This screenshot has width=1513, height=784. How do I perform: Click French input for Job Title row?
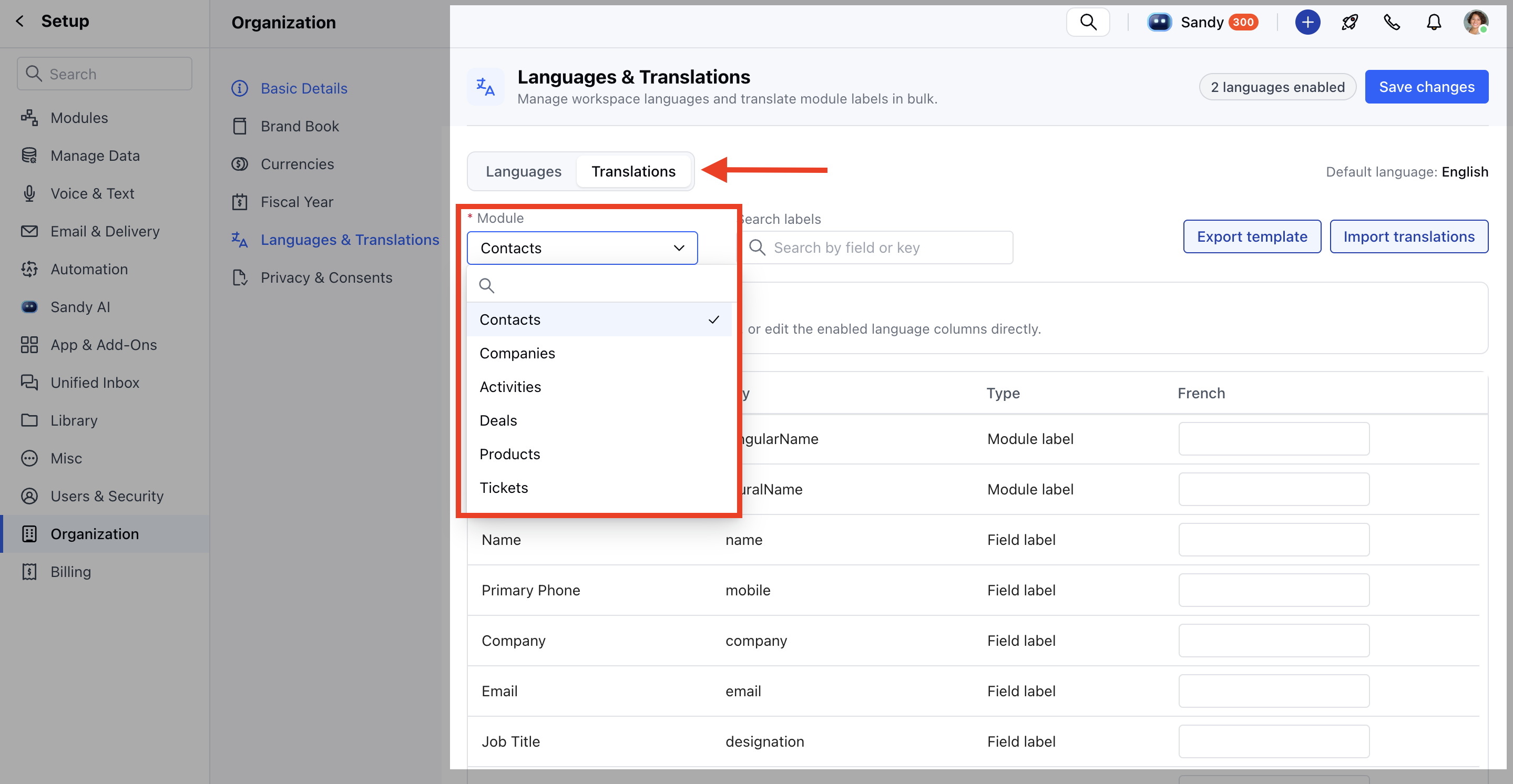pos(1273,742)
